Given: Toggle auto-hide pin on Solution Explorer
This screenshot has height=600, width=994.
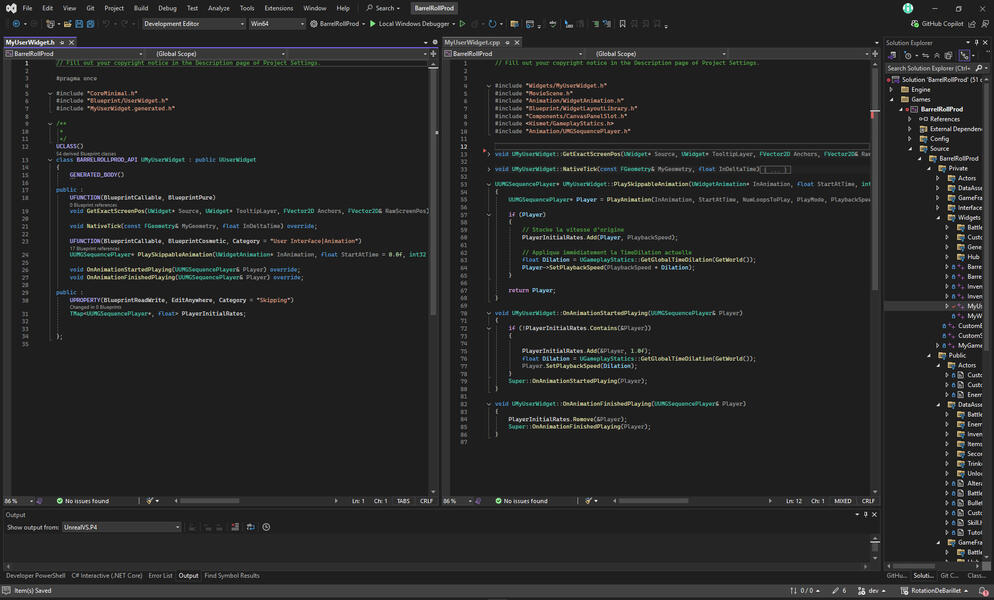Looking at the screenshot, I should 976,43.
